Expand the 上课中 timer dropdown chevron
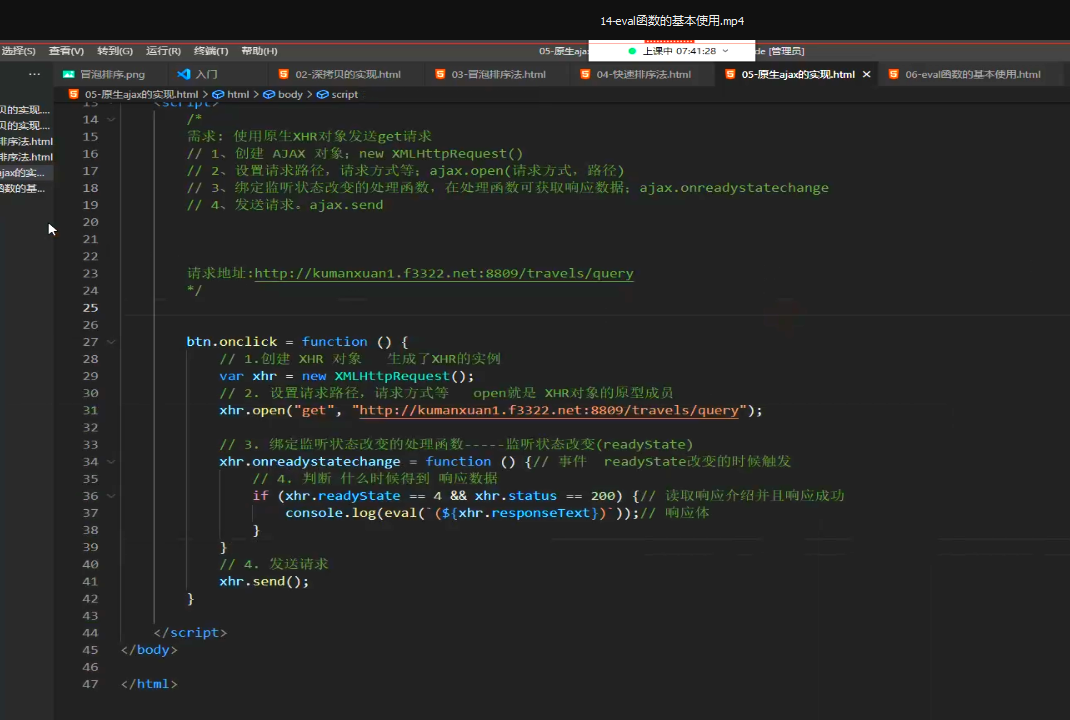 pos(725,51)
